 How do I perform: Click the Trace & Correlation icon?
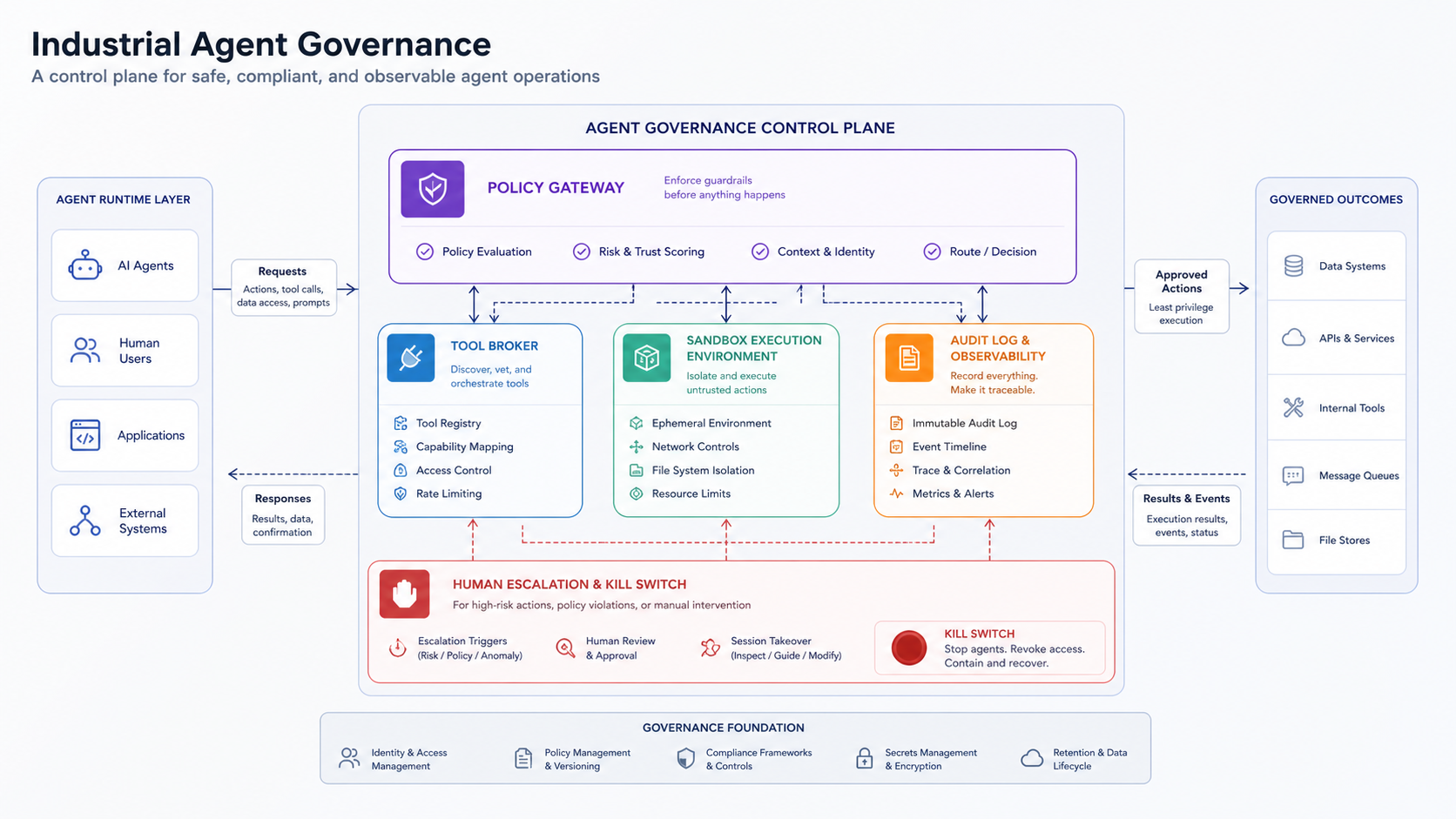coord(896,470)
